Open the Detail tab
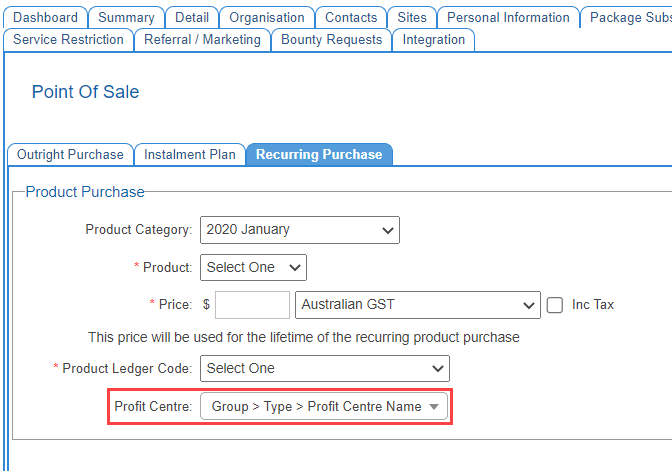The width and height of the screenshot is (672, 471). pos(192,18)
